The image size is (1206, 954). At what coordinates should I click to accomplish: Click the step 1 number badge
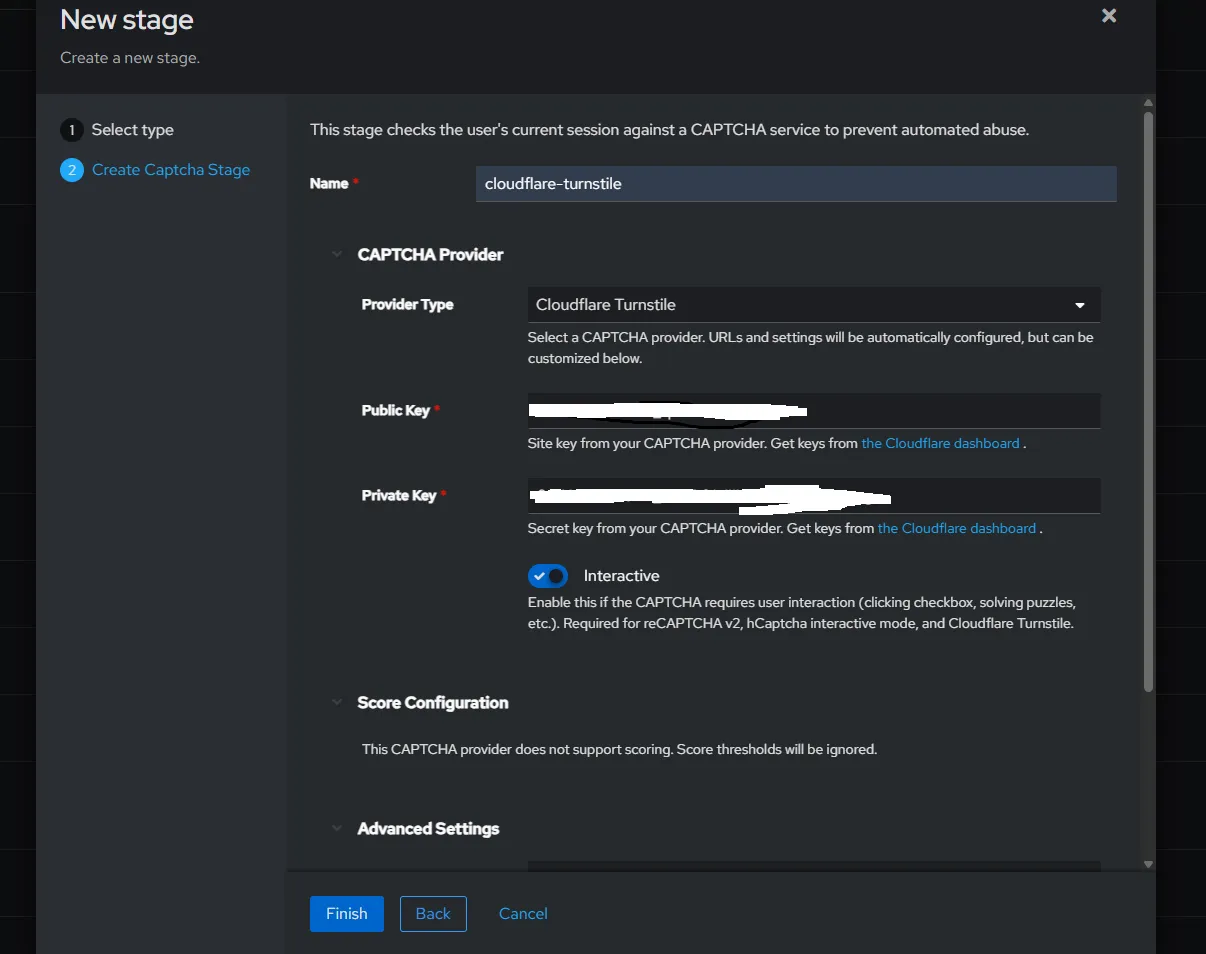click(71, 130)
